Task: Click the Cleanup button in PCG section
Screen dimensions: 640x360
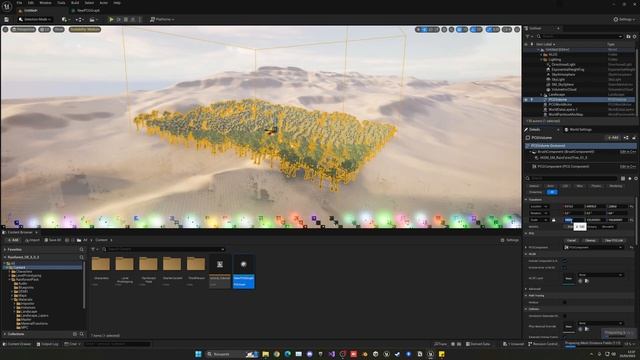Action: [x=590, y=240]
